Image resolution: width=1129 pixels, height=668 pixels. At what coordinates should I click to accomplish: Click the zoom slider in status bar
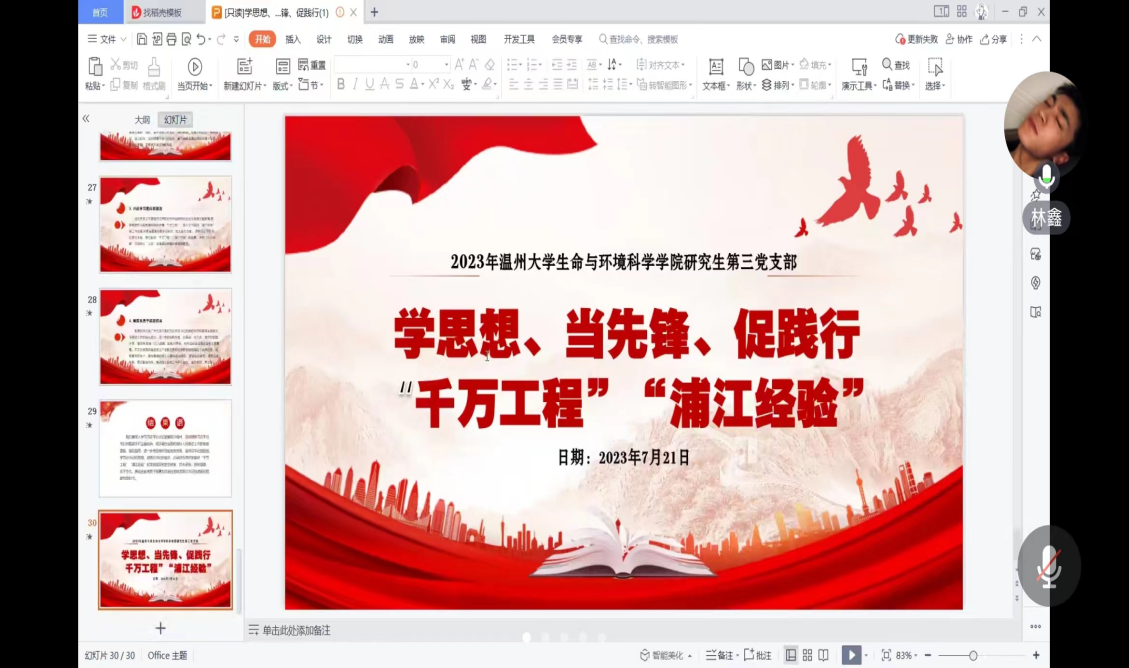pyautogui.click(x=973, y=655)
